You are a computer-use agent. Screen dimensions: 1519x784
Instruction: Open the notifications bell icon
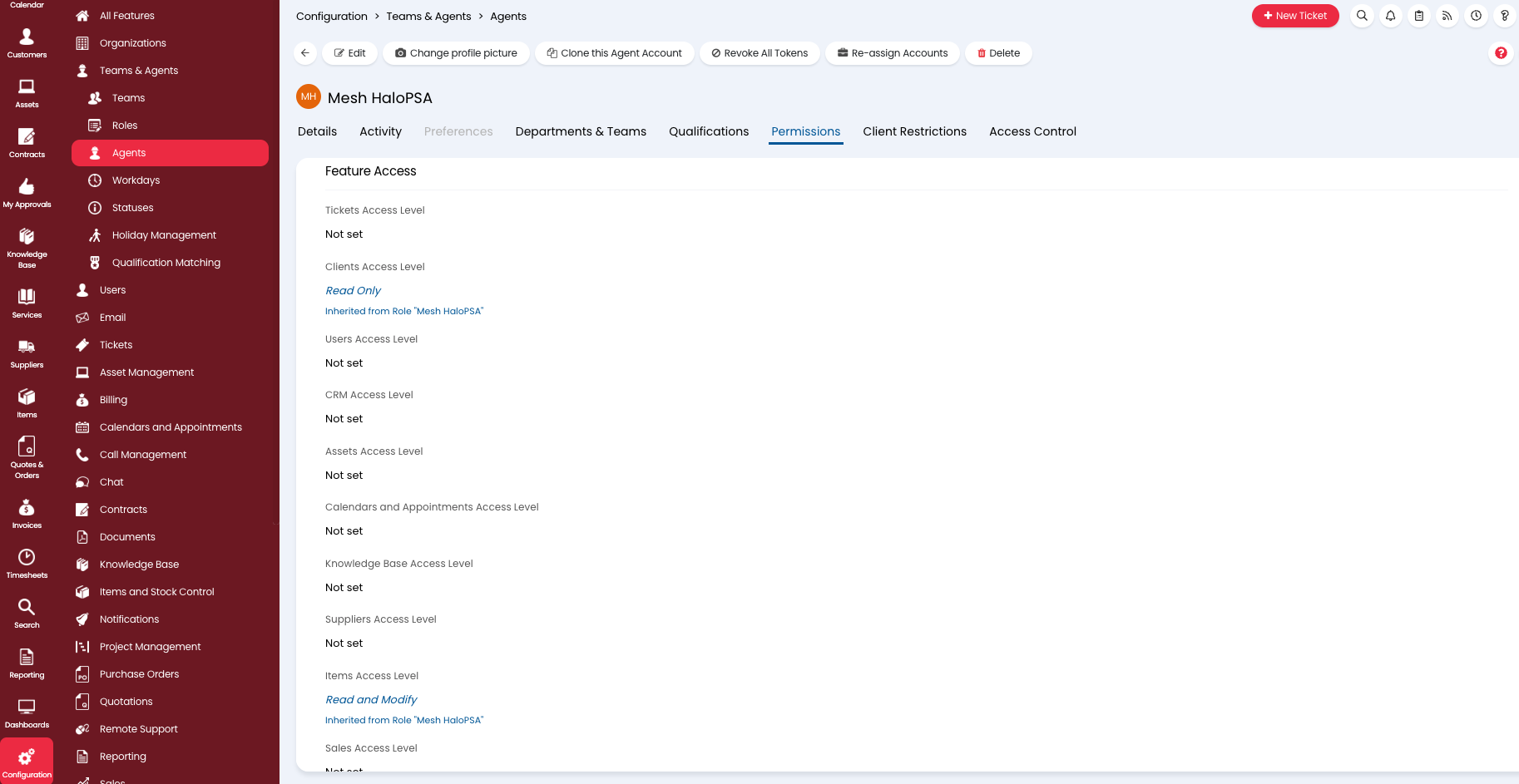[1390, 16]
